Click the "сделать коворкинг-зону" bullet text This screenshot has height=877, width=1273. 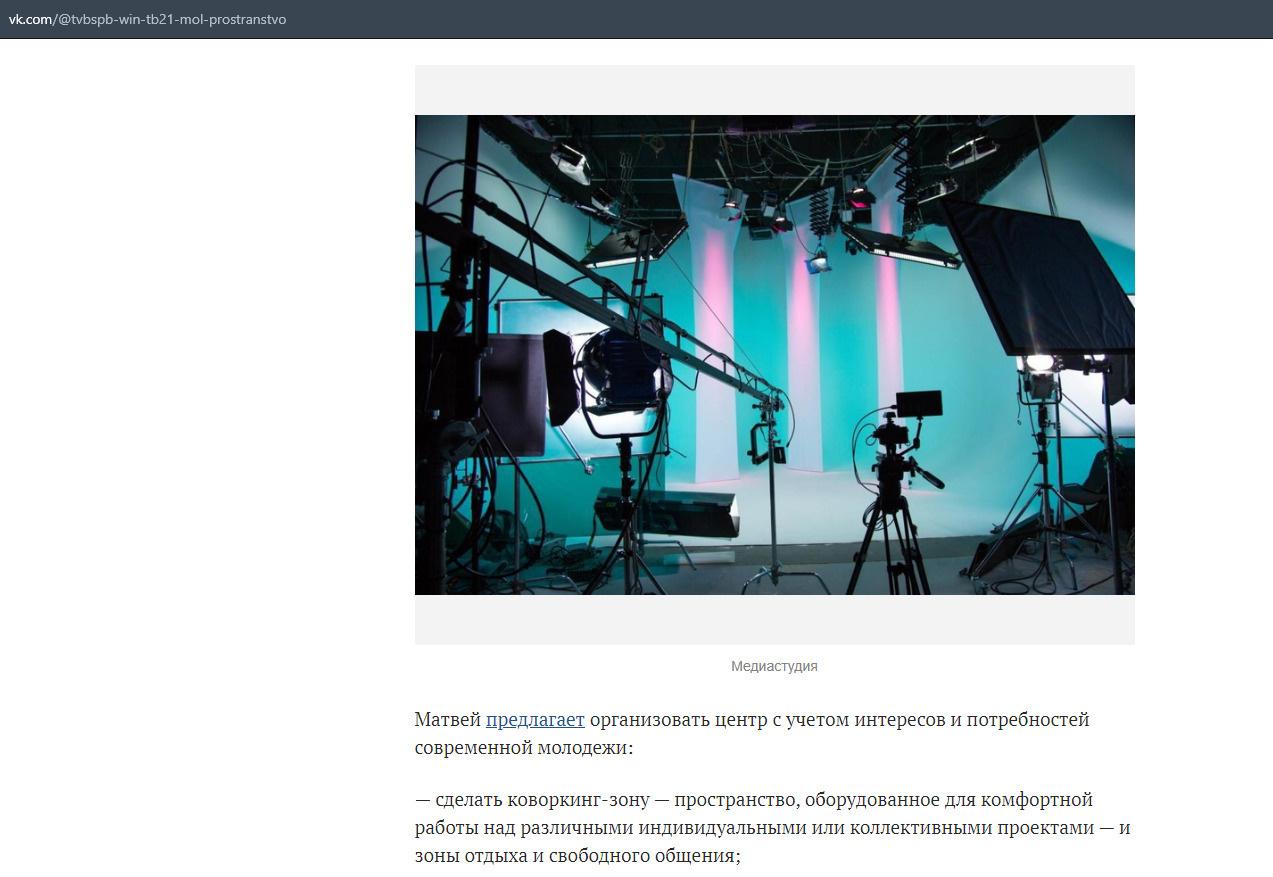point(772,828)
